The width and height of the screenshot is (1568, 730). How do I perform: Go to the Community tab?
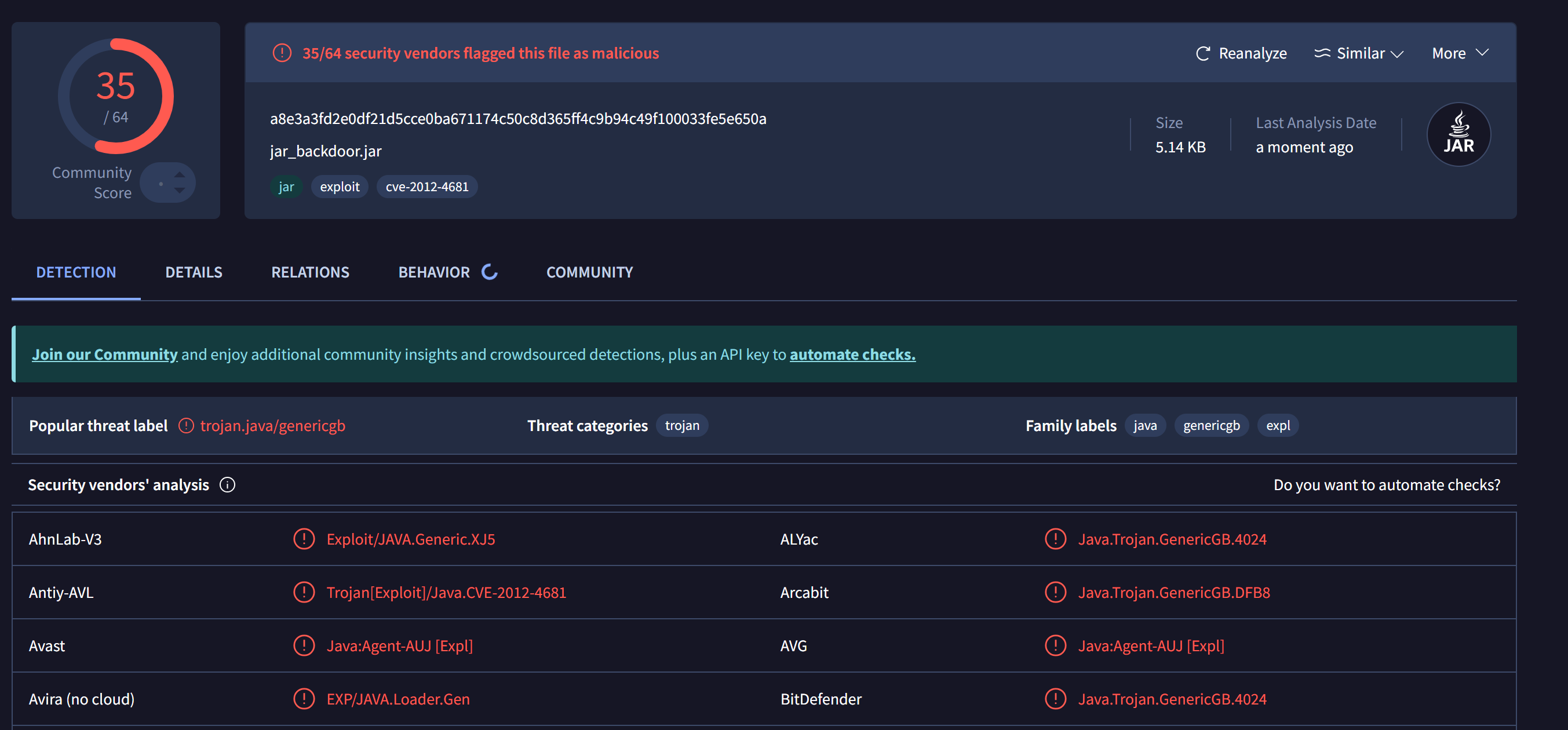(x=589, y=272)
